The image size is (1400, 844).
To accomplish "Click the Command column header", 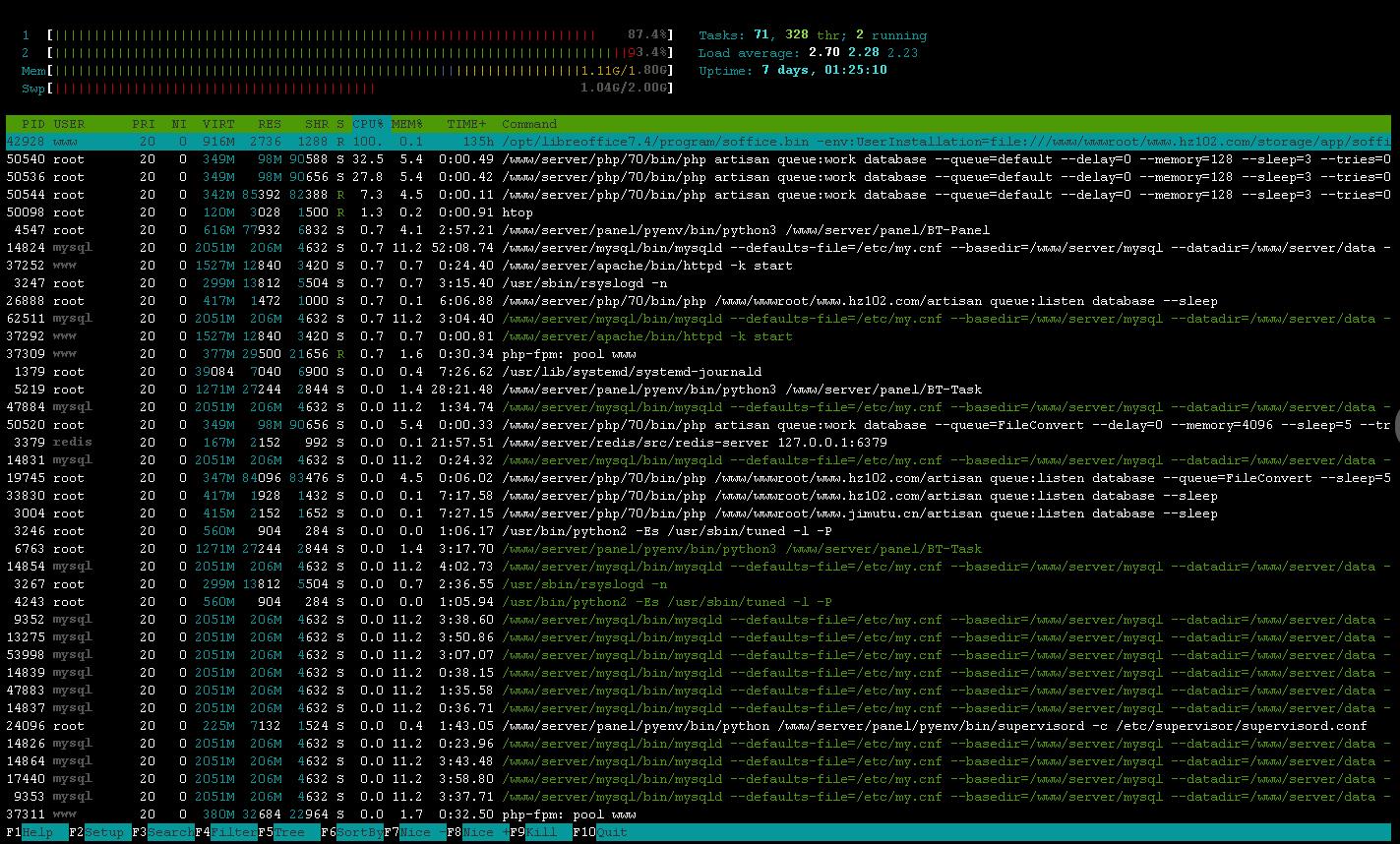I will [x=529, y=124].
